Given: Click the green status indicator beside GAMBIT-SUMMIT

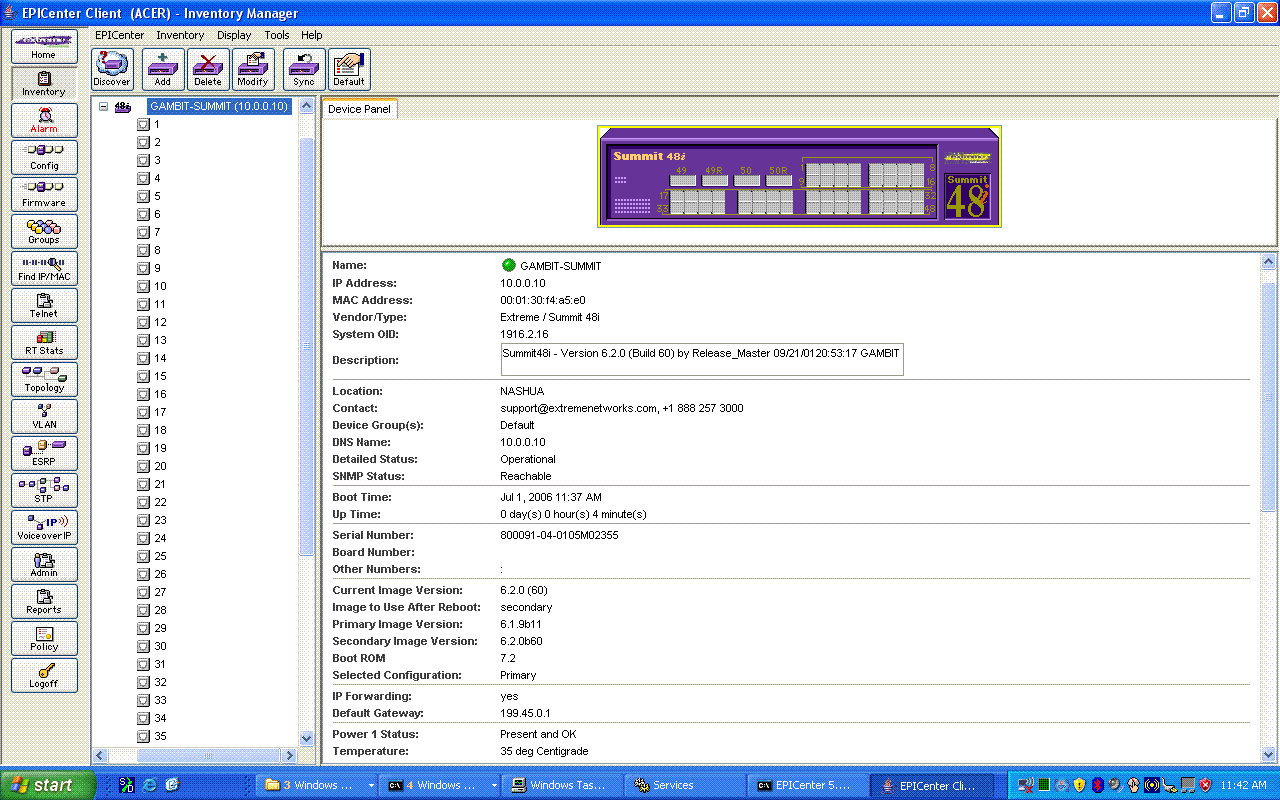Looking at the screenshot, I should tap(508, 266).
